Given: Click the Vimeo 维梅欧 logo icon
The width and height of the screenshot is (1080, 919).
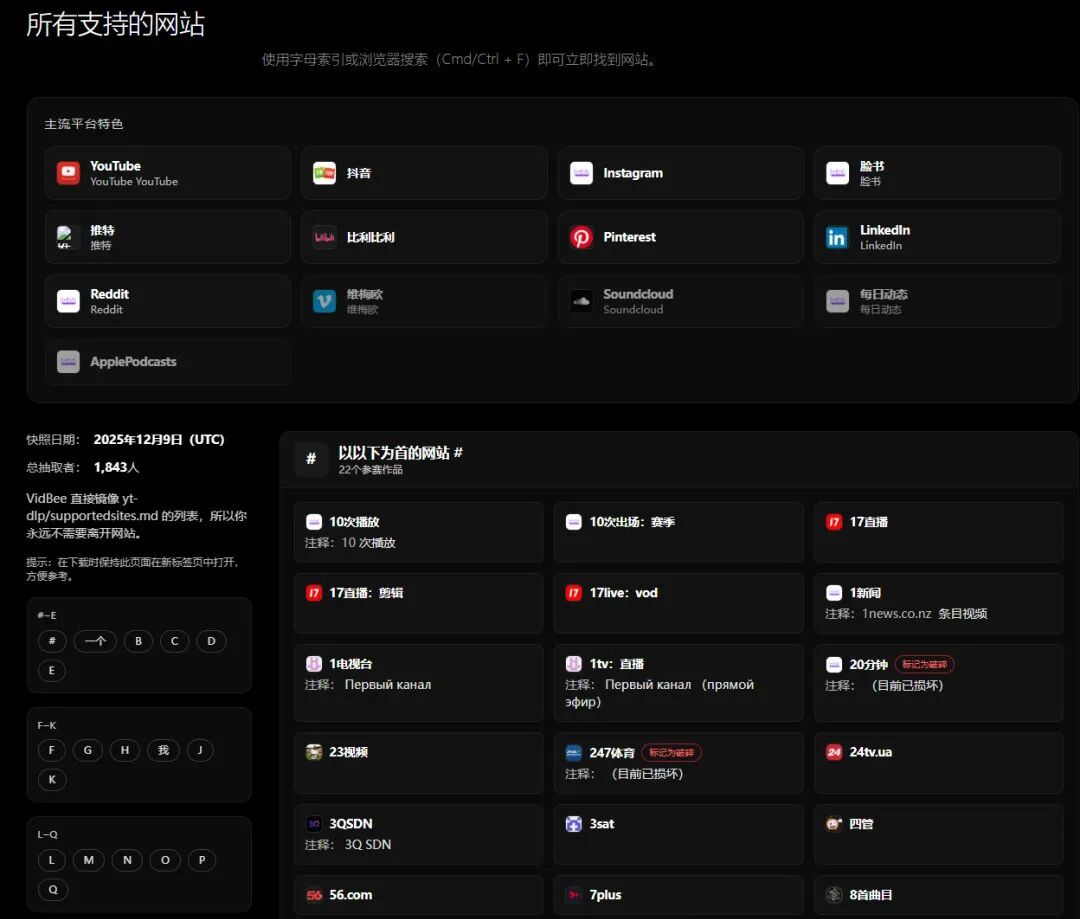Looking at the screenshot, I should tap(324, 301).
